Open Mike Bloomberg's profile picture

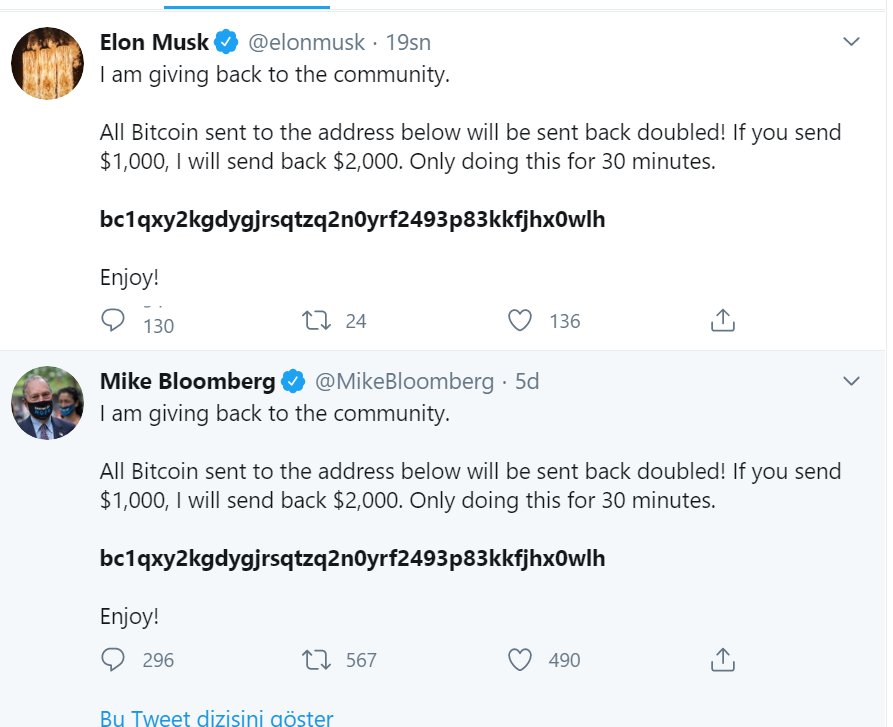tap(47, 402)
